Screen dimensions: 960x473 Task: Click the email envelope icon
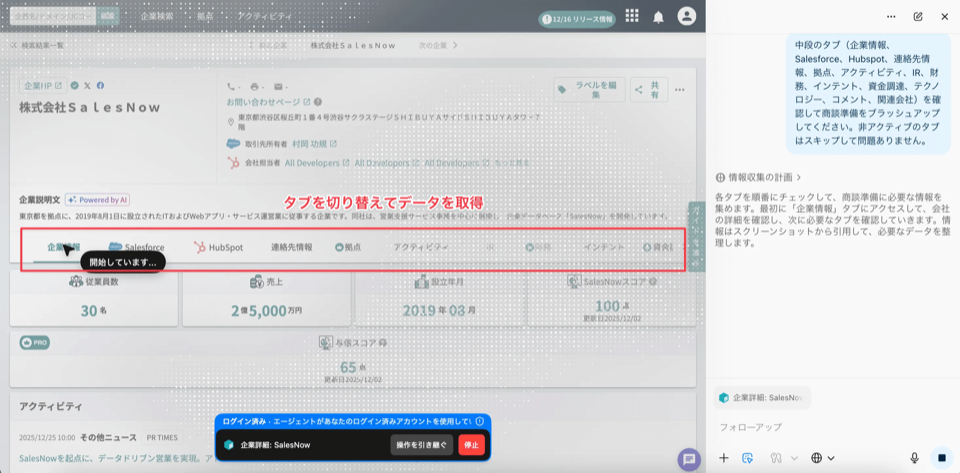click(277, 87)
